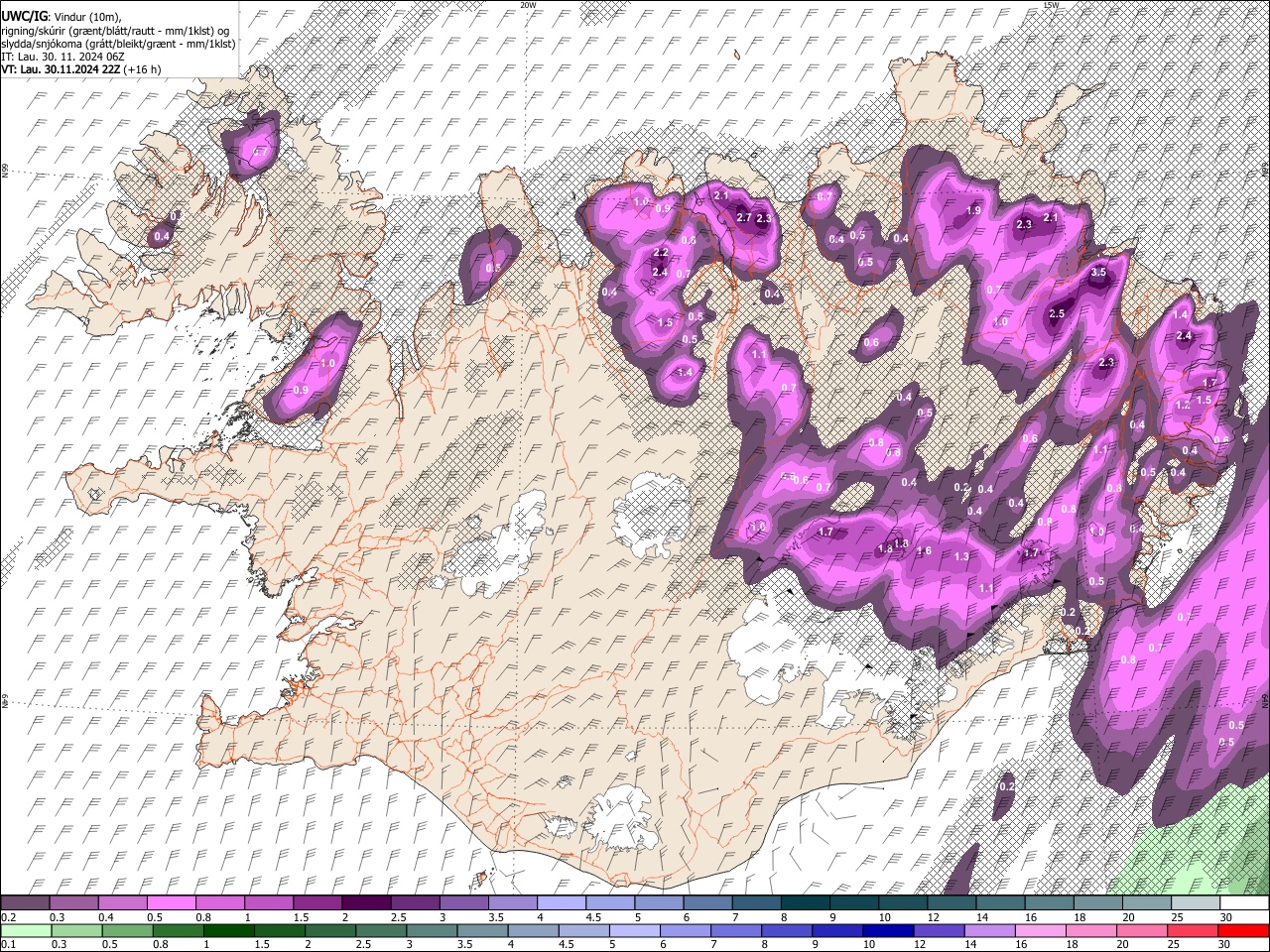Click the bold "VT: Lau. 30.11.2024 22Z (+16 h)" line
Image resolution: width=1270 pixels, height=952 pixels.
pos(81,69)
